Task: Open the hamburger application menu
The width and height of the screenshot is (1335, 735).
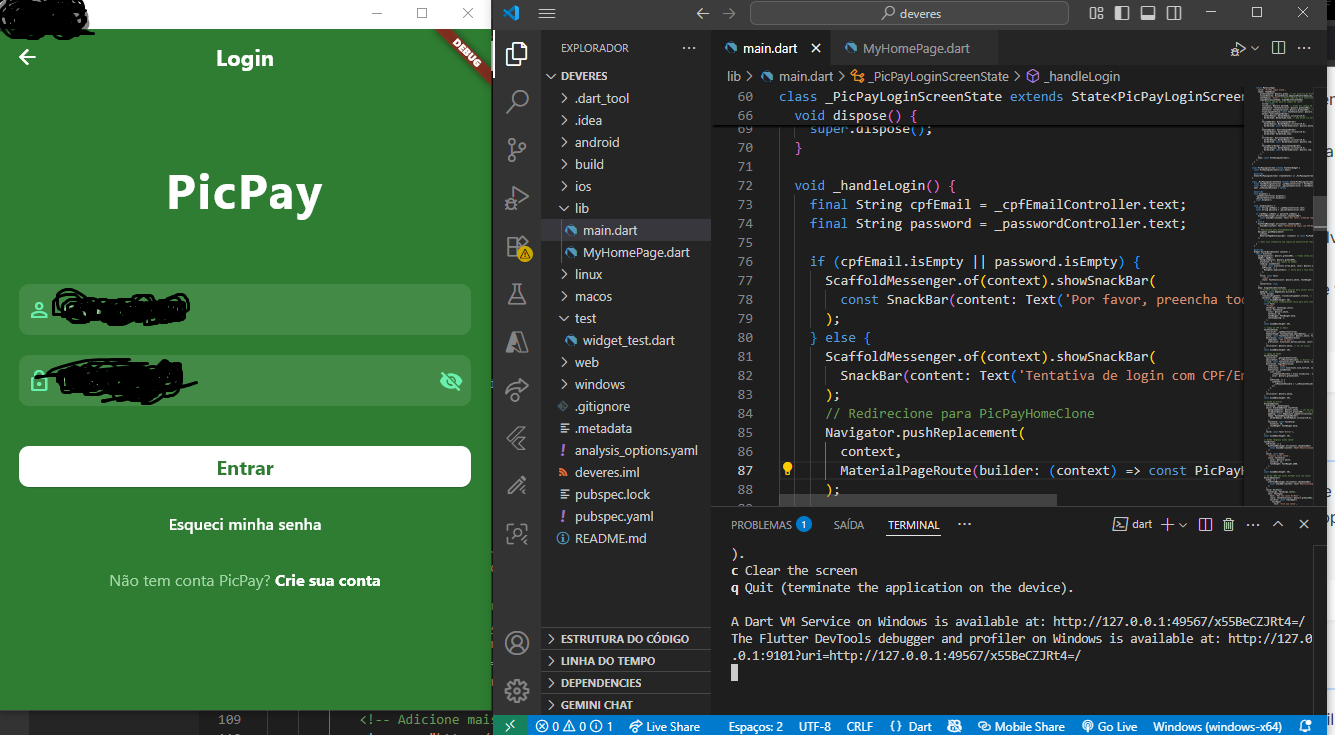Action: click(546, 13)
